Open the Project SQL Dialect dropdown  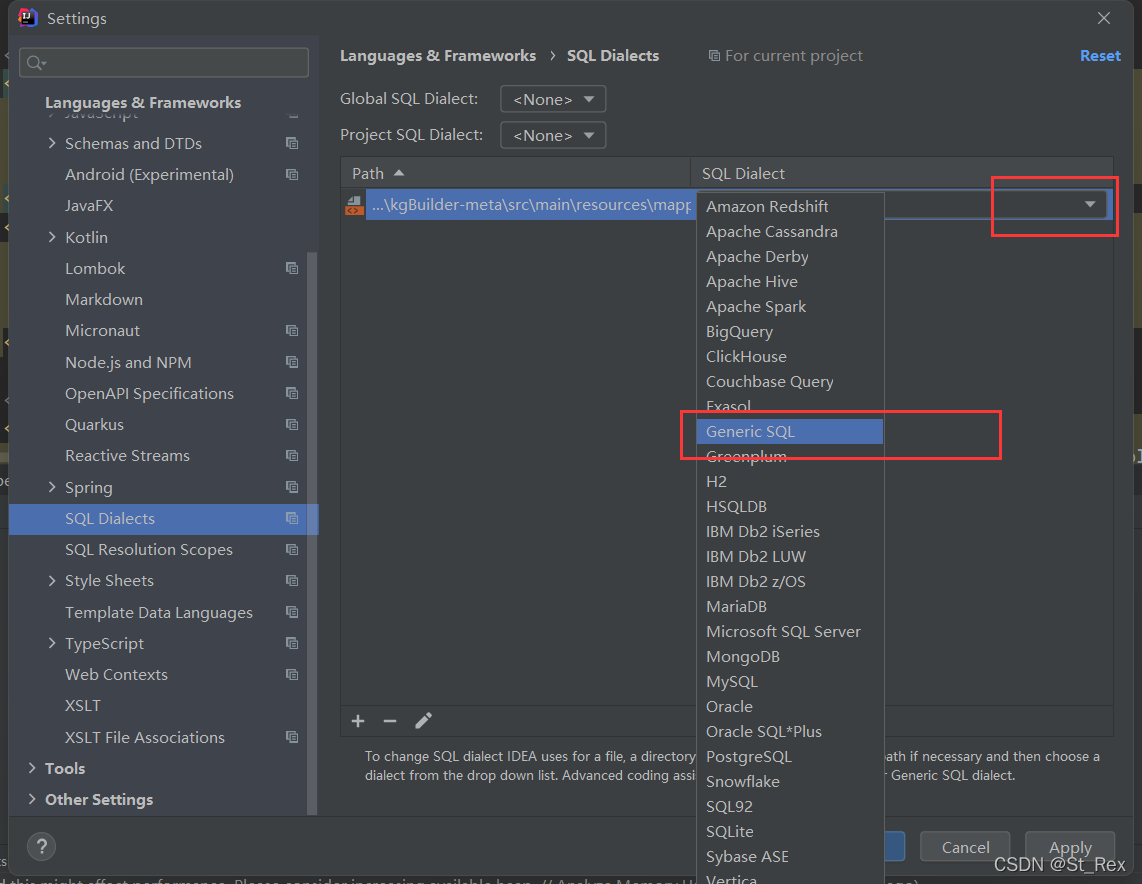(553, 135)
